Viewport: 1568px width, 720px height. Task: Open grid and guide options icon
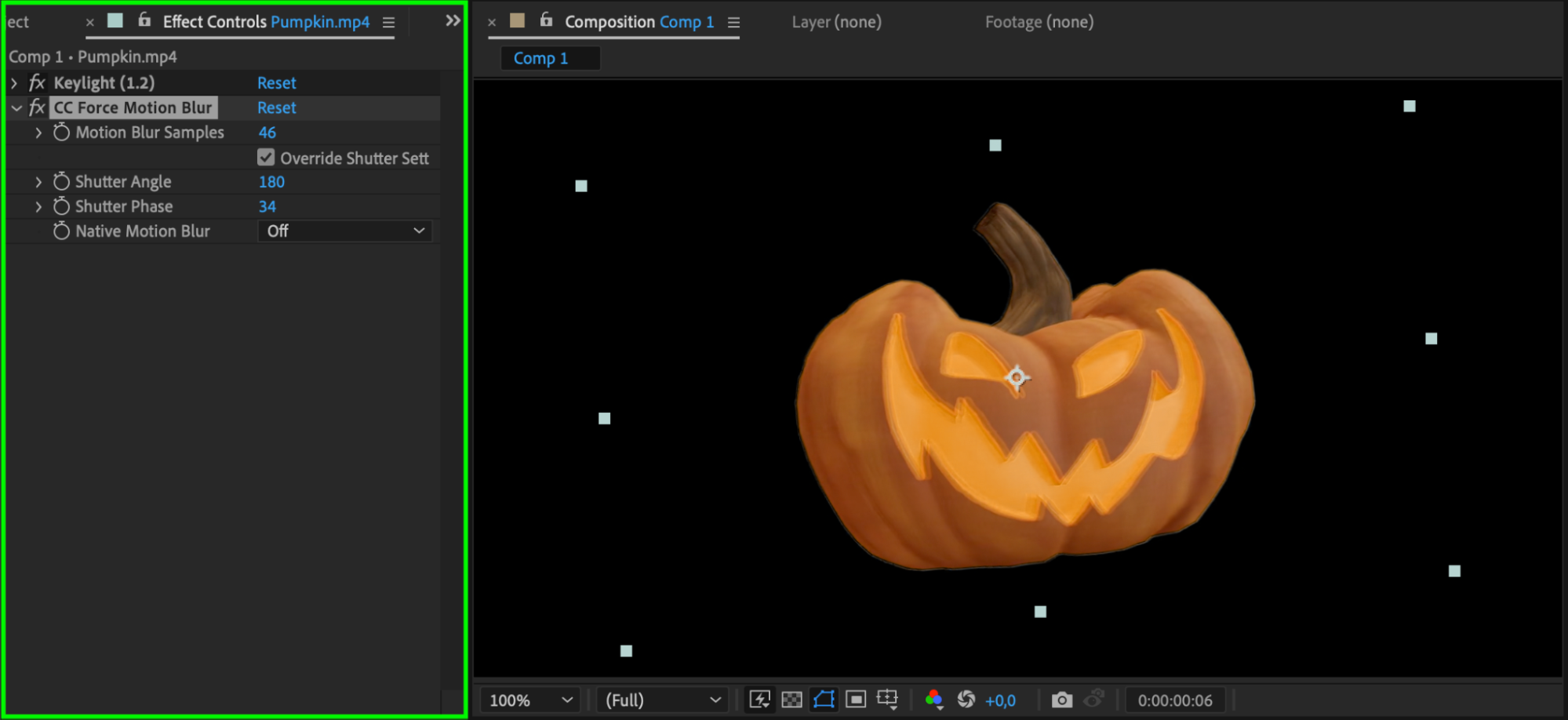(x=887, y=699)
